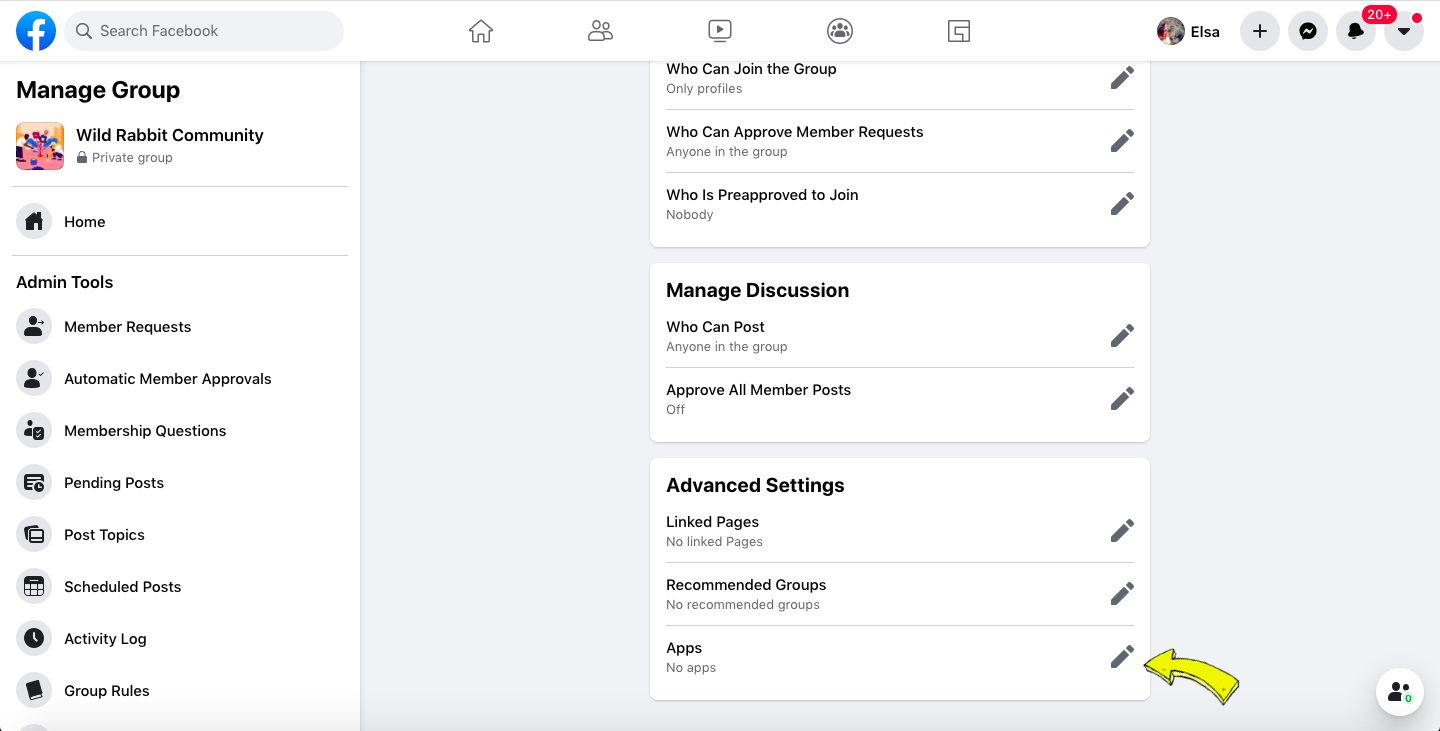Open Group Rules in sidebar
Image resolution: width=1440 pixels, height=731 pixels.
(x=180, y=691)
